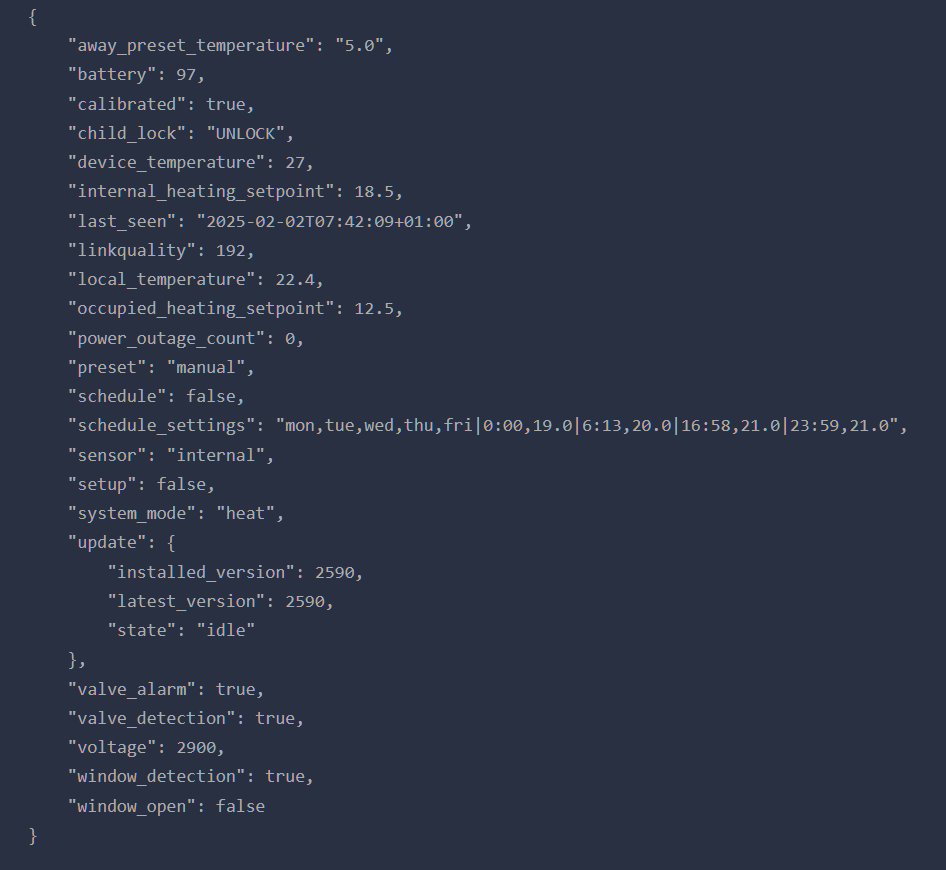Screen dimensions: 946x870
Task: Select the installed_version value 2590
Action: (335, 572)
